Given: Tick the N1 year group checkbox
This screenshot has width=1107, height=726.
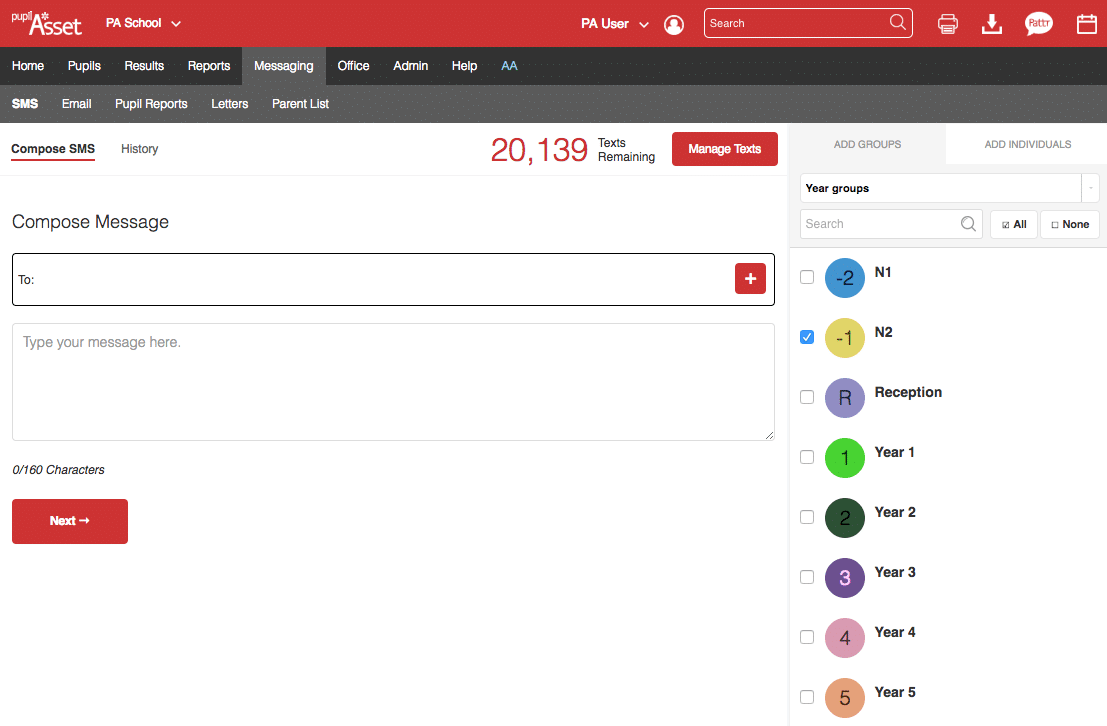Looking at the screenshot, I should (x=807, y=277).
